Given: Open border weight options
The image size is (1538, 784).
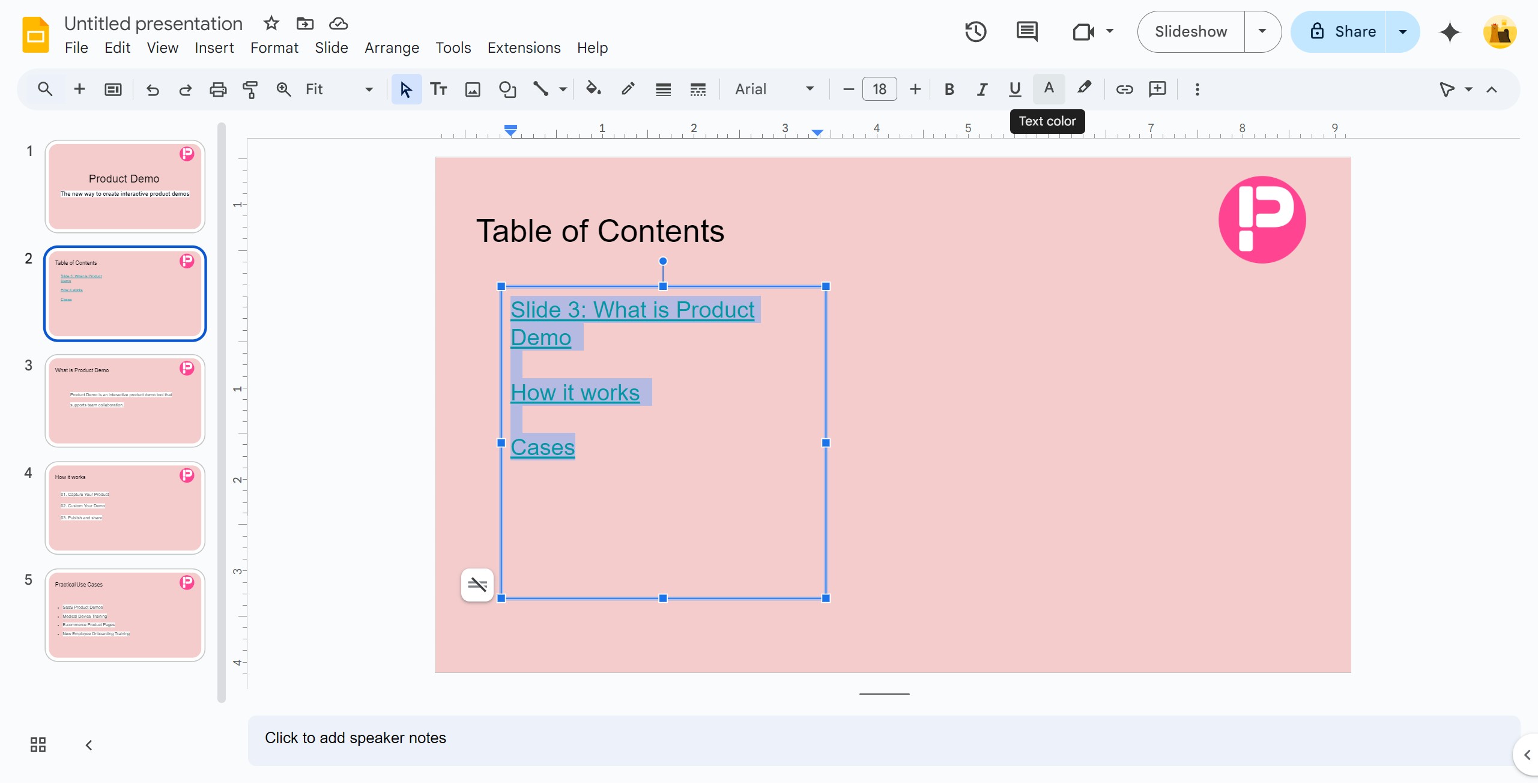Looking at the screenshot, I should coord(663,89).
